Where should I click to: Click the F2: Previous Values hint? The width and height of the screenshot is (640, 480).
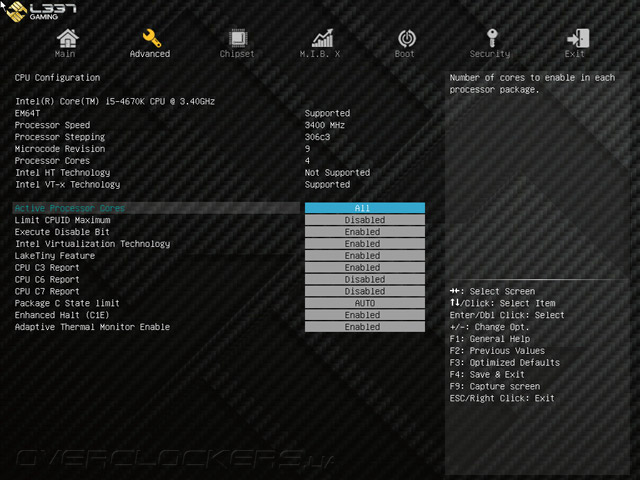pyautogui.click(x=497, y=351)
